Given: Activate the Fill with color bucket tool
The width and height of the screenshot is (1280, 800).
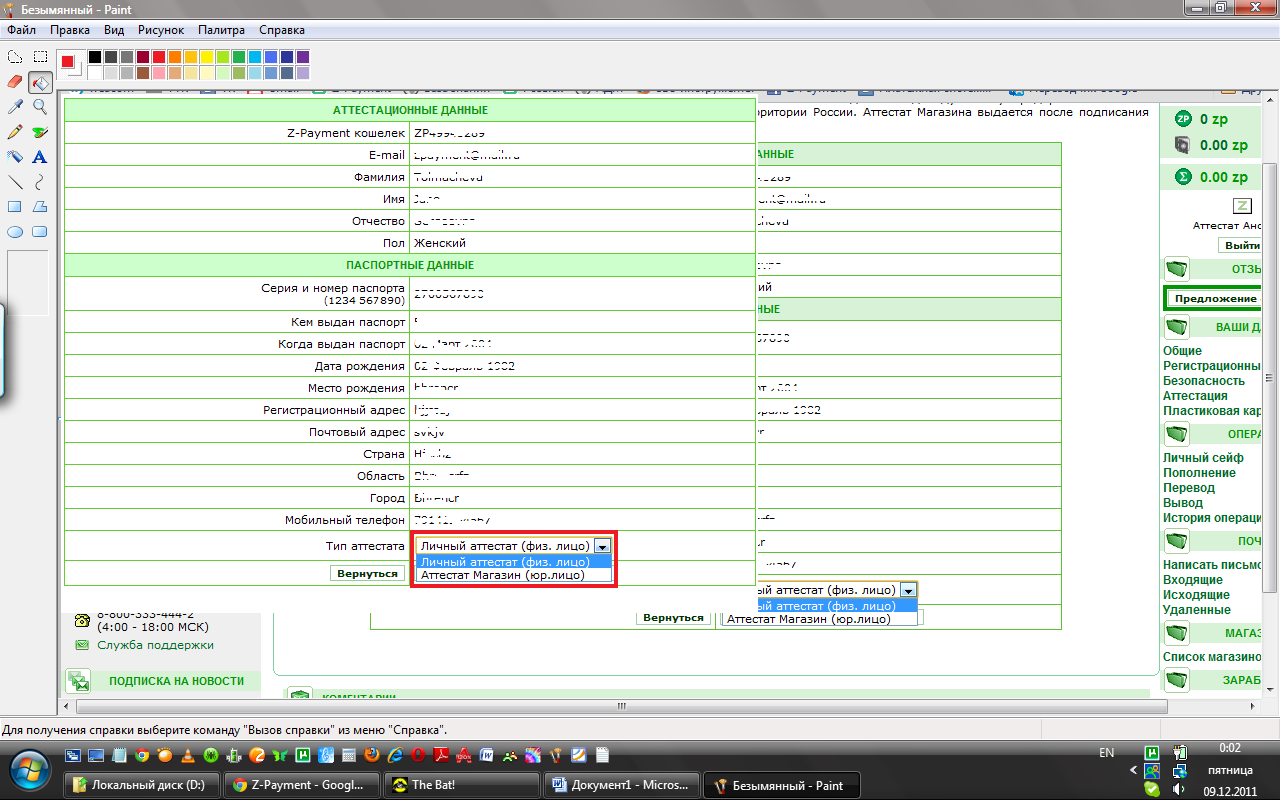Looking at the screenshot, I should [x=40, y=82].
